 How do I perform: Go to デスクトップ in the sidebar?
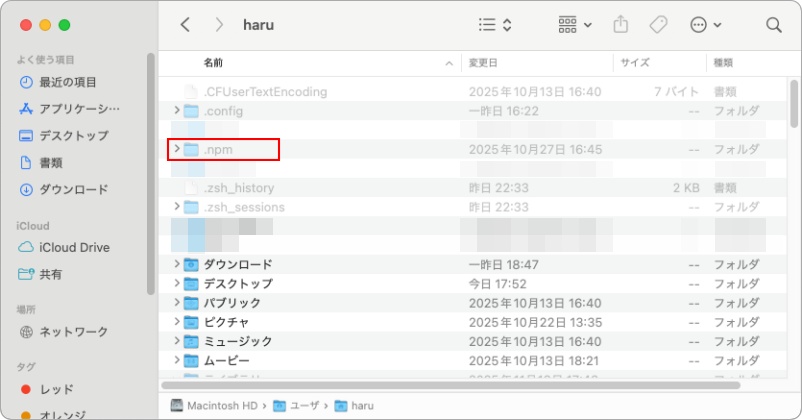pos(73,135)
